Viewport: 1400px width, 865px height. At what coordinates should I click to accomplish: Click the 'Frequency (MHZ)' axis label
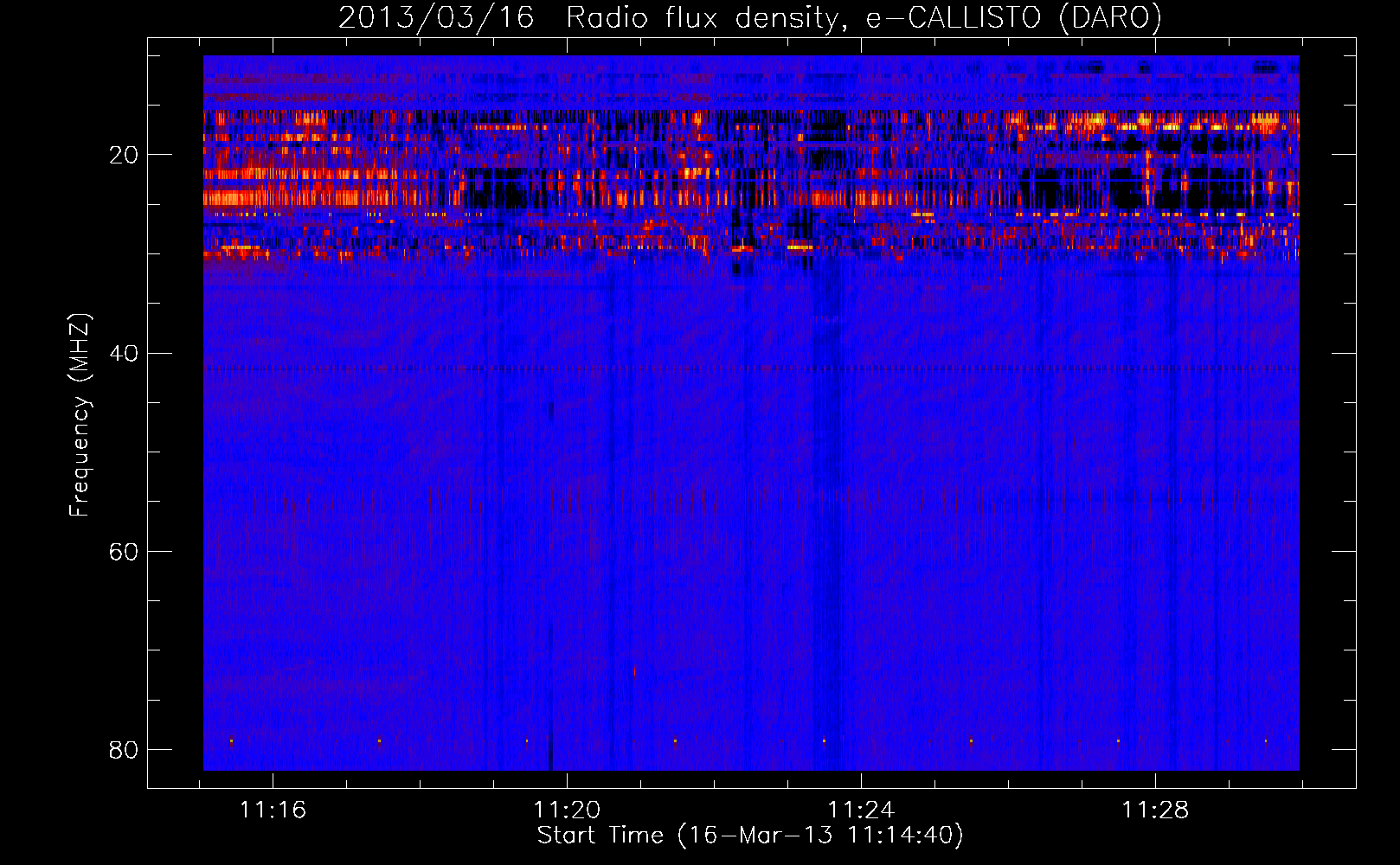(x=80, y=415)
